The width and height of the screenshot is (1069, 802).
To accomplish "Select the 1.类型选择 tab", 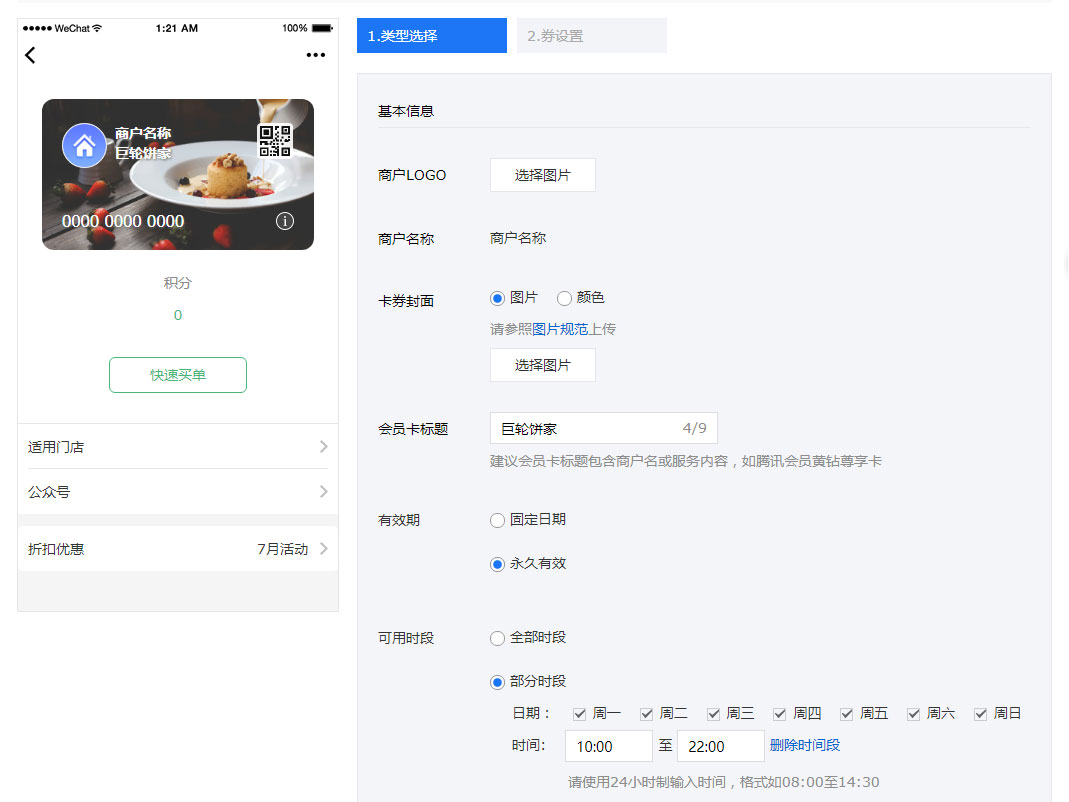I will [431, 36].
